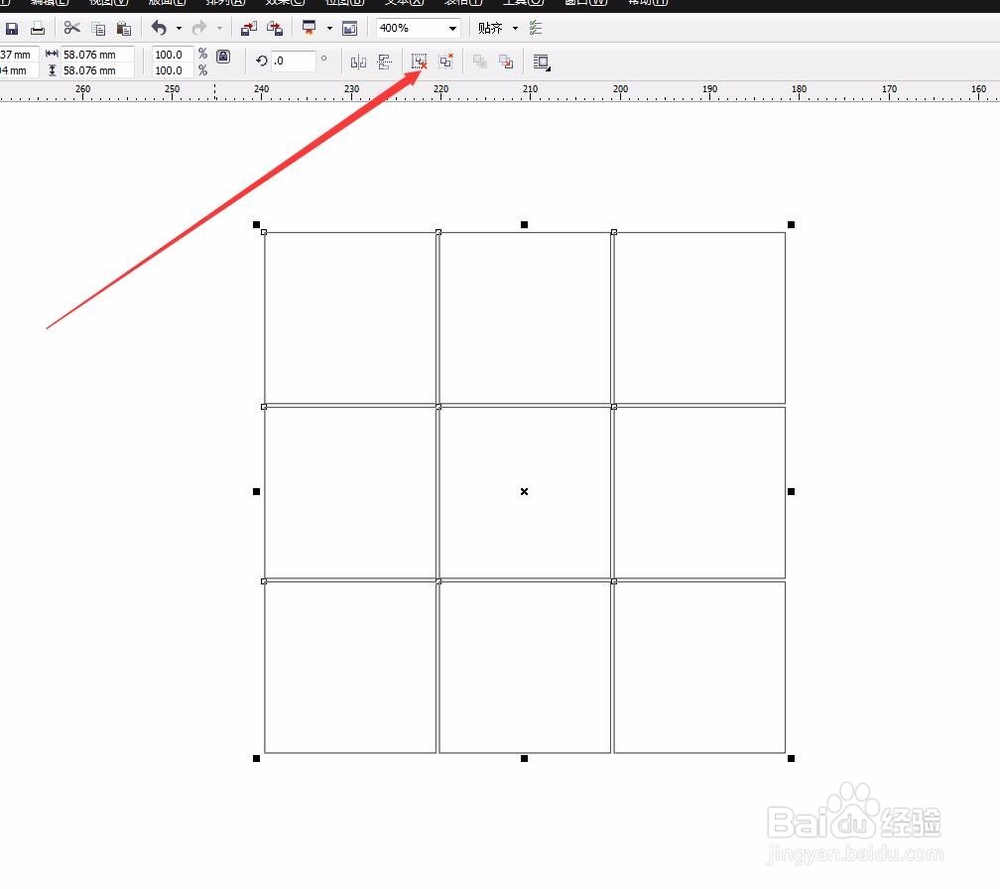The height and width of the screenshot is (889, 1000).
Task: Click the Undo arrow
Action: (159, 28)
